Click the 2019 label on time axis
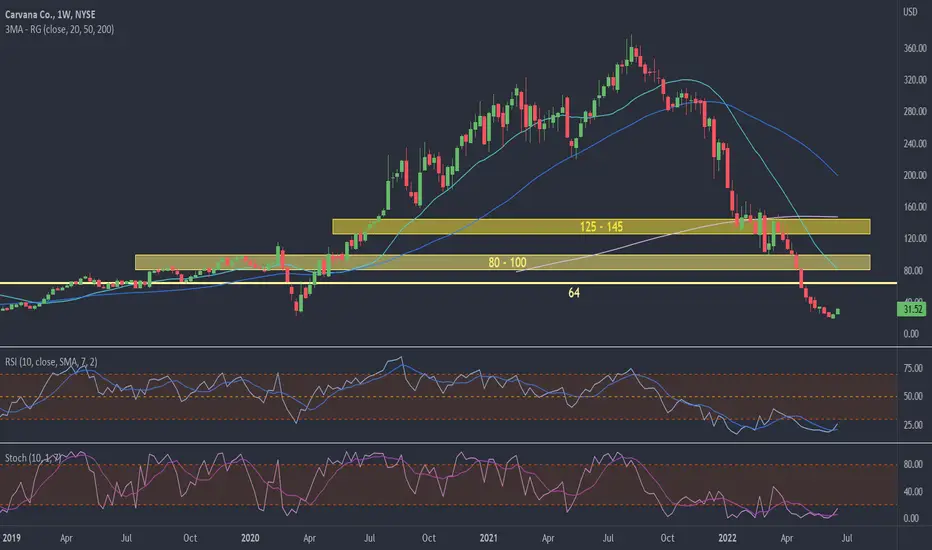This screenshot has height=550, width=932. [11, 538]
